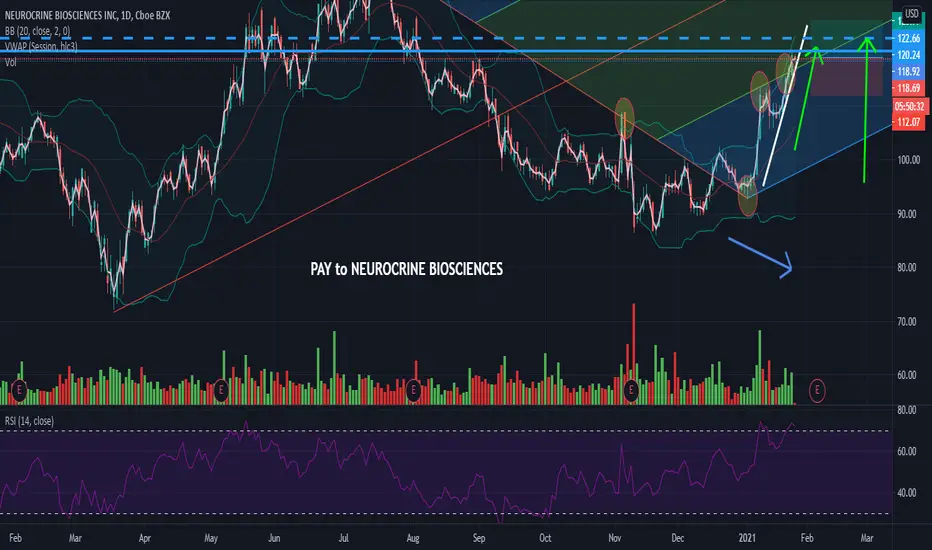This screenshot has height=550, width=932.
Task: Click the earnings E marker above May
Action: pyautogui.click(x=221, y=391)
